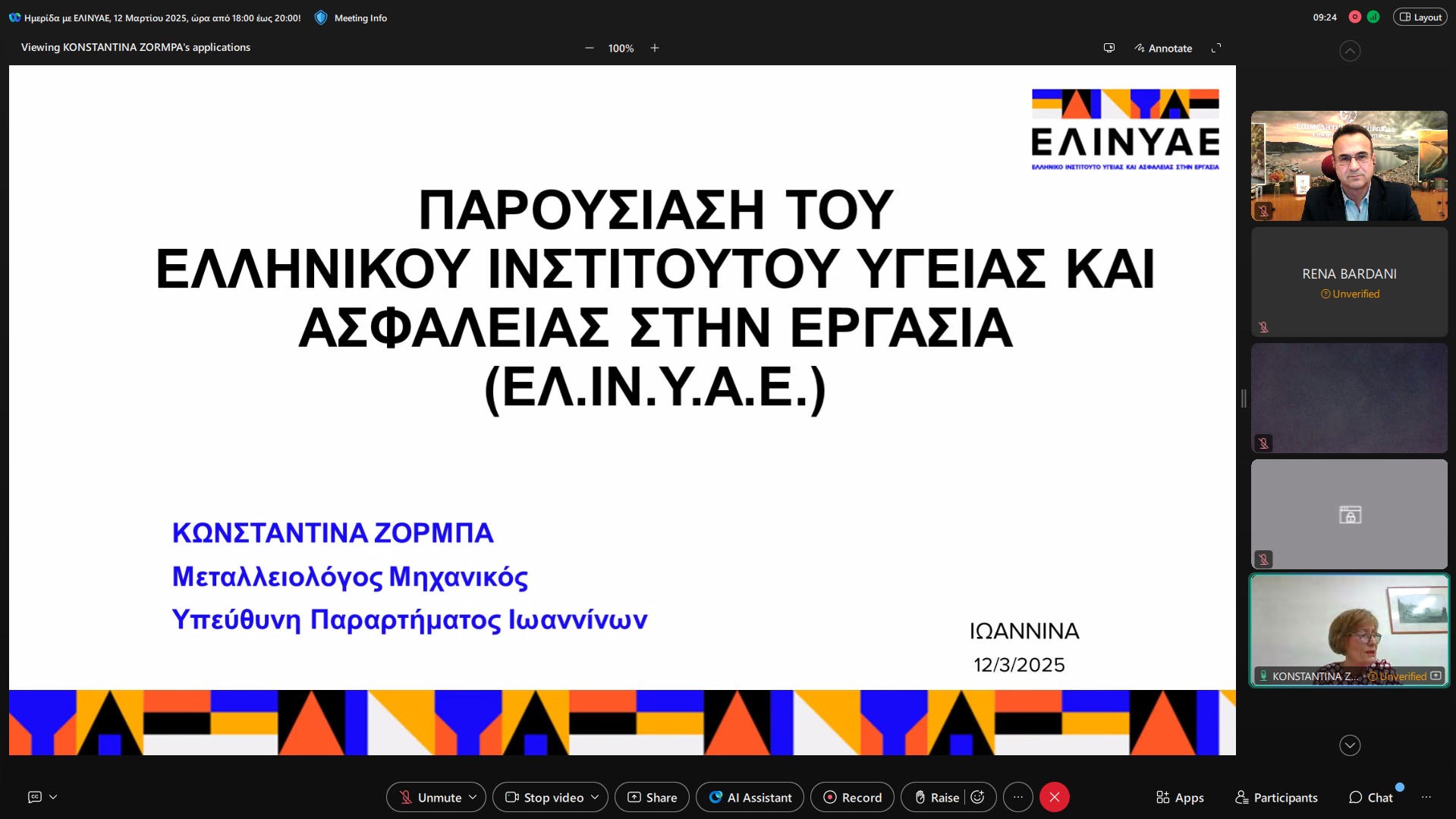Click muted mic icon on RENA BARDANI tile
The width and height of the screenshot is (1456, 819).
[1263, 327]
